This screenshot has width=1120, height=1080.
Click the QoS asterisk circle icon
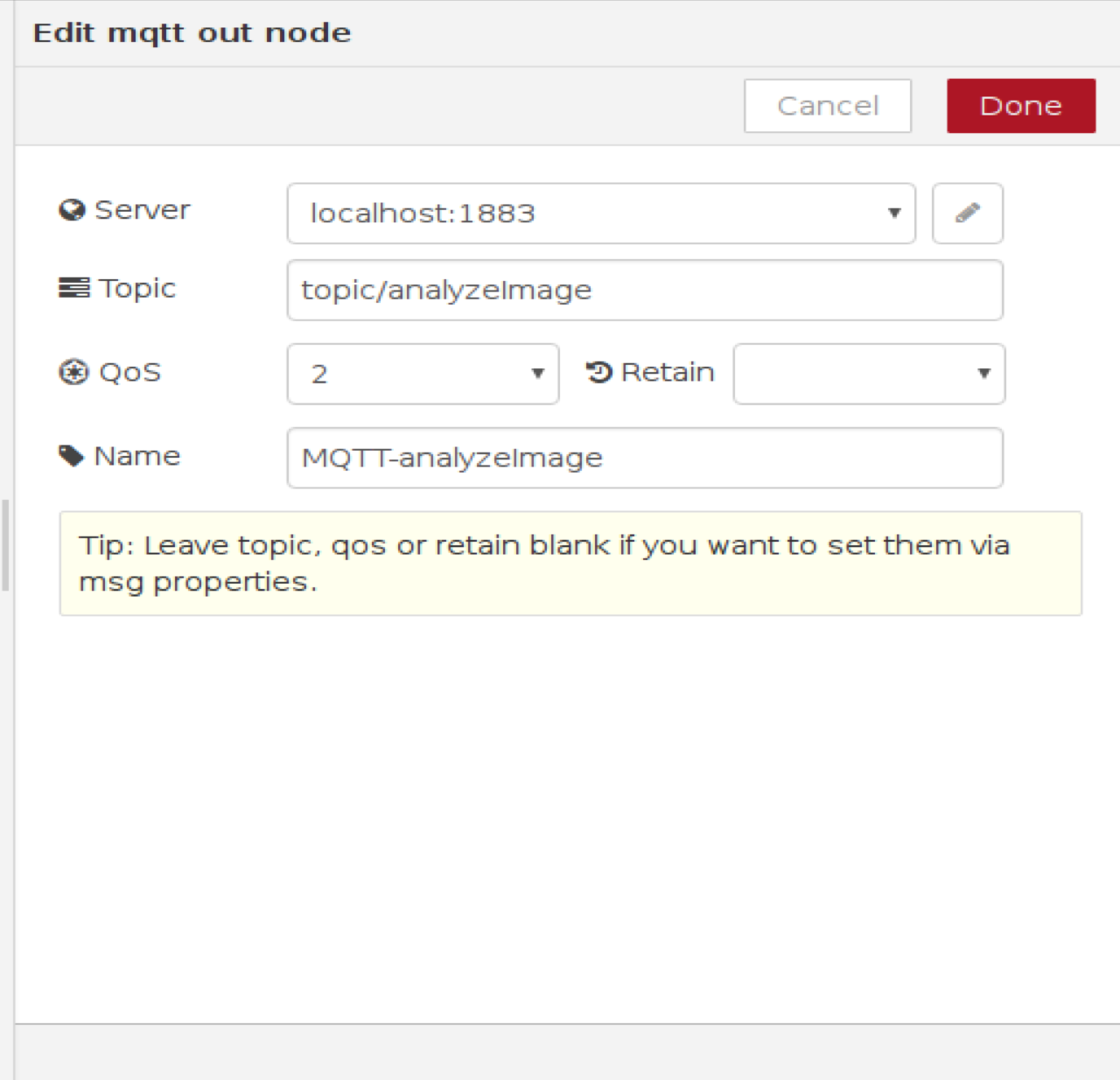coord(73,372)
